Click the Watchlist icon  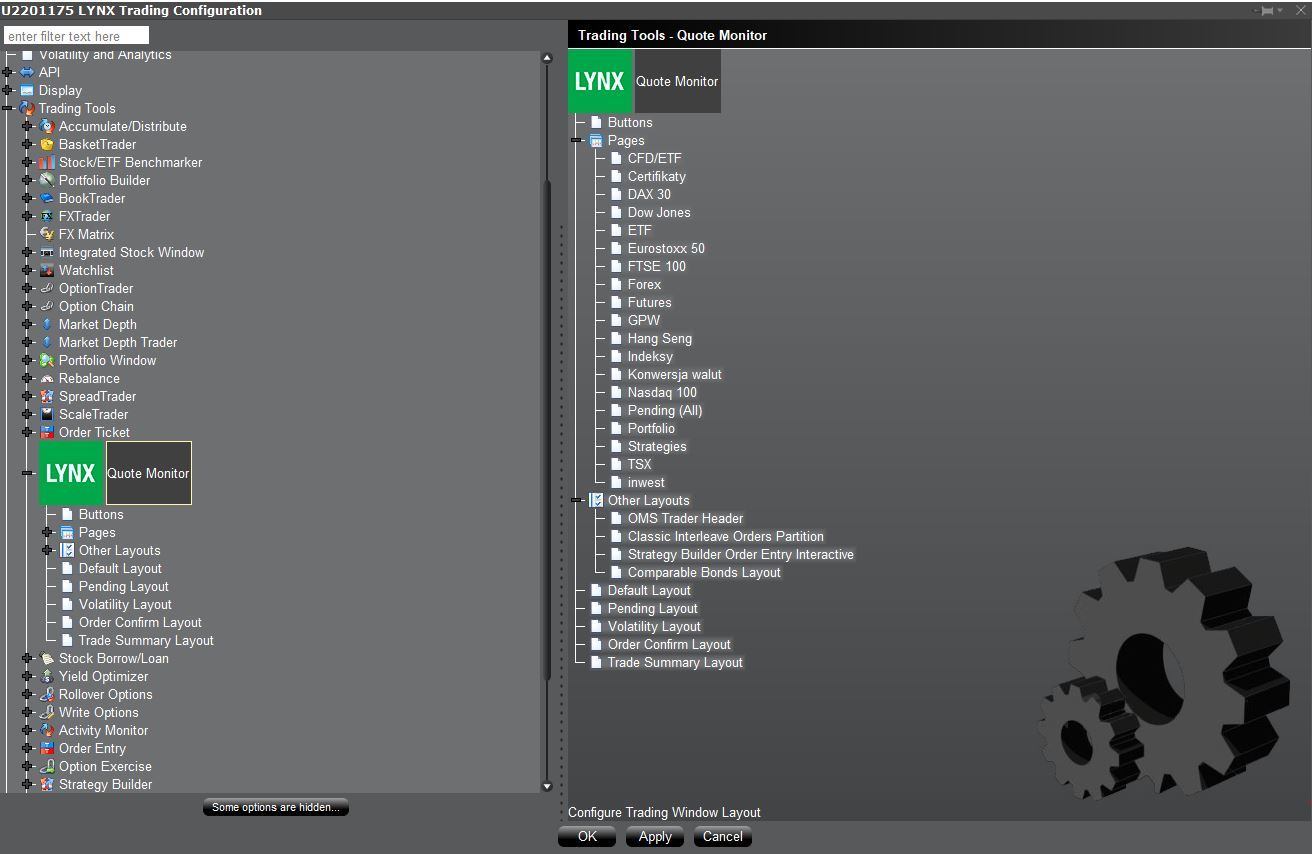[x=46, y=270]
